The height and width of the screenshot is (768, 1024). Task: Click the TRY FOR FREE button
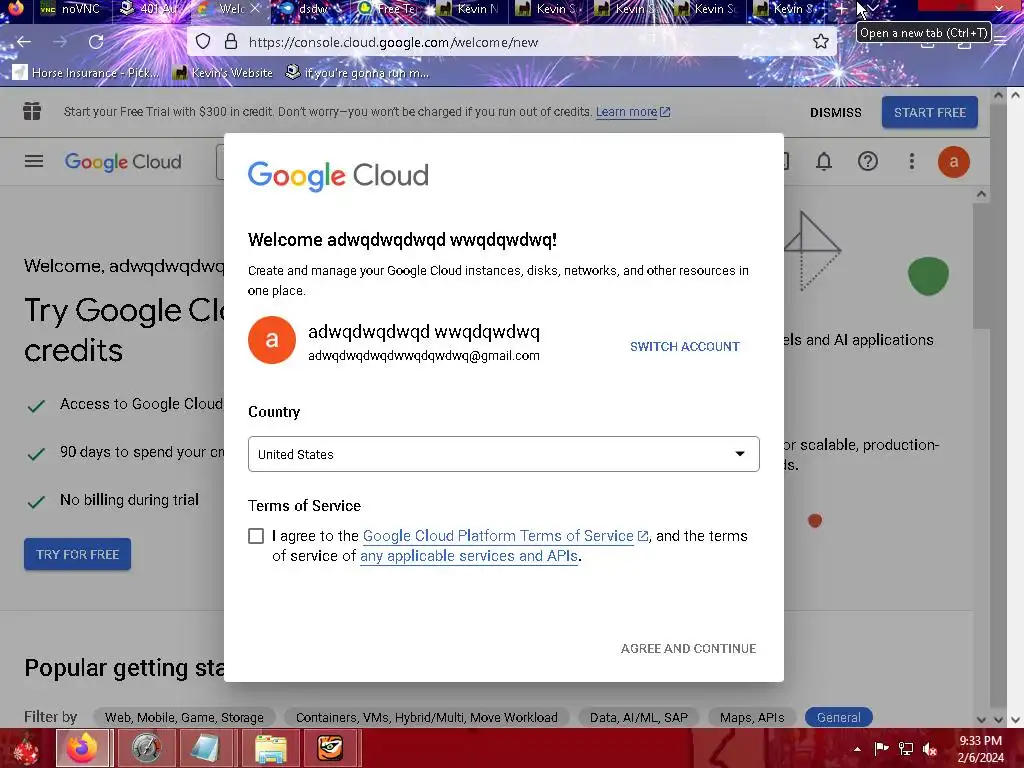pos(78,554)
